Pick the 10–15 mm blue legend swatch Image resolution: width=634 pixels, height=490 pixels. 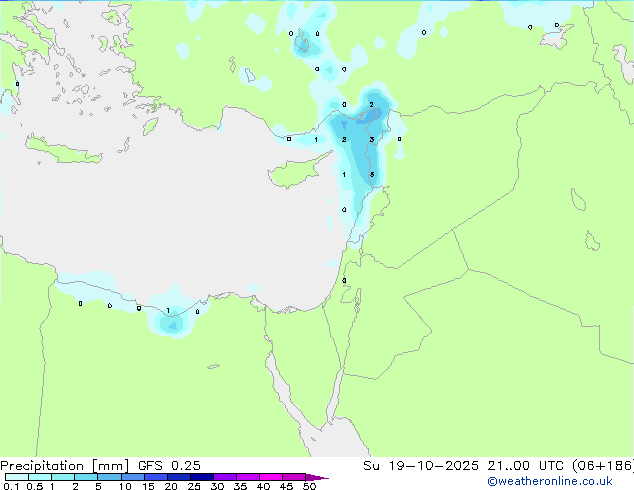[x=132, y=477]
